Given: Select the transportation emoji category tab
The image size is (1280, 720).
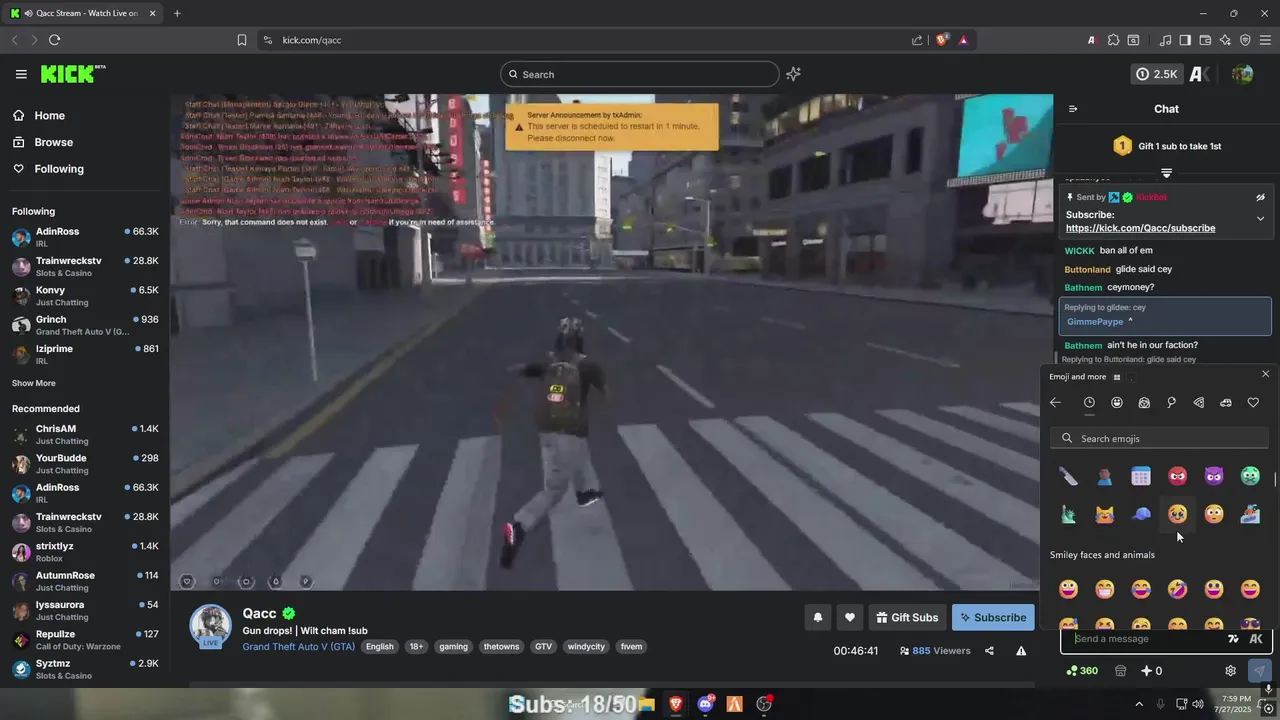Looking at the screenshot, I should [x=1226, y=402].
